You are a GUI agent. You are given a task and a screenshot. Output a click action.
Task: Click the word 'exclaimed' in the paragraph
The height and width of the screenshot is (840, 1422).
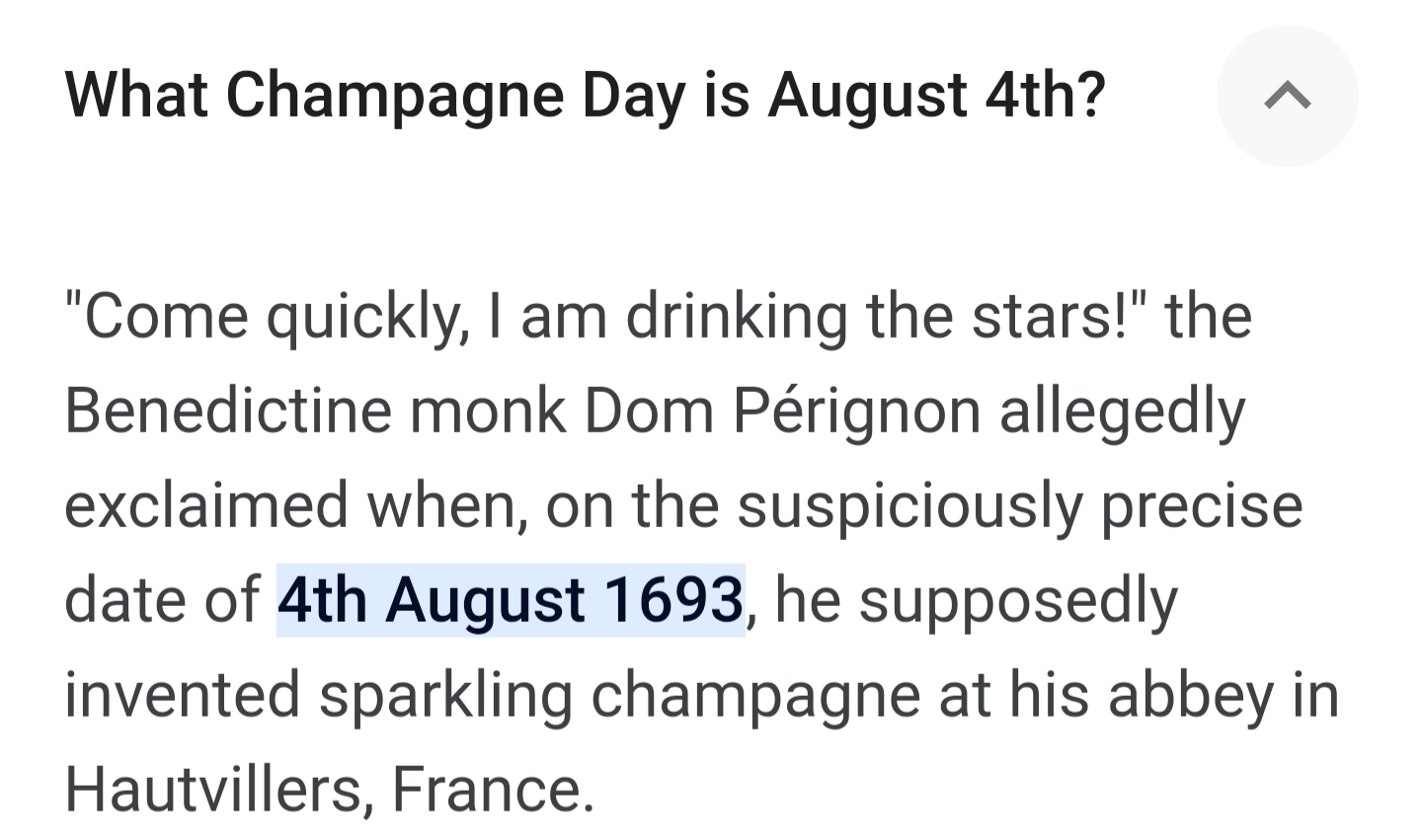coord(205,505)
